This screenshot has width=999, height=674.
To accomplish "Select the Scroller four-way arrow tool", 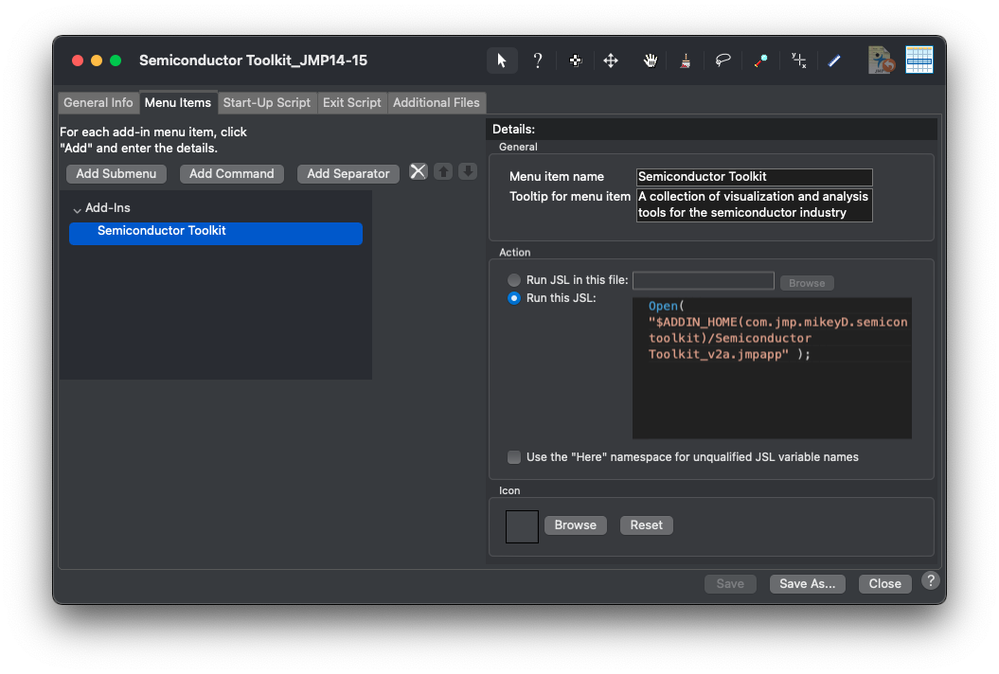I will pyautogui.click(x=611, y=61).
